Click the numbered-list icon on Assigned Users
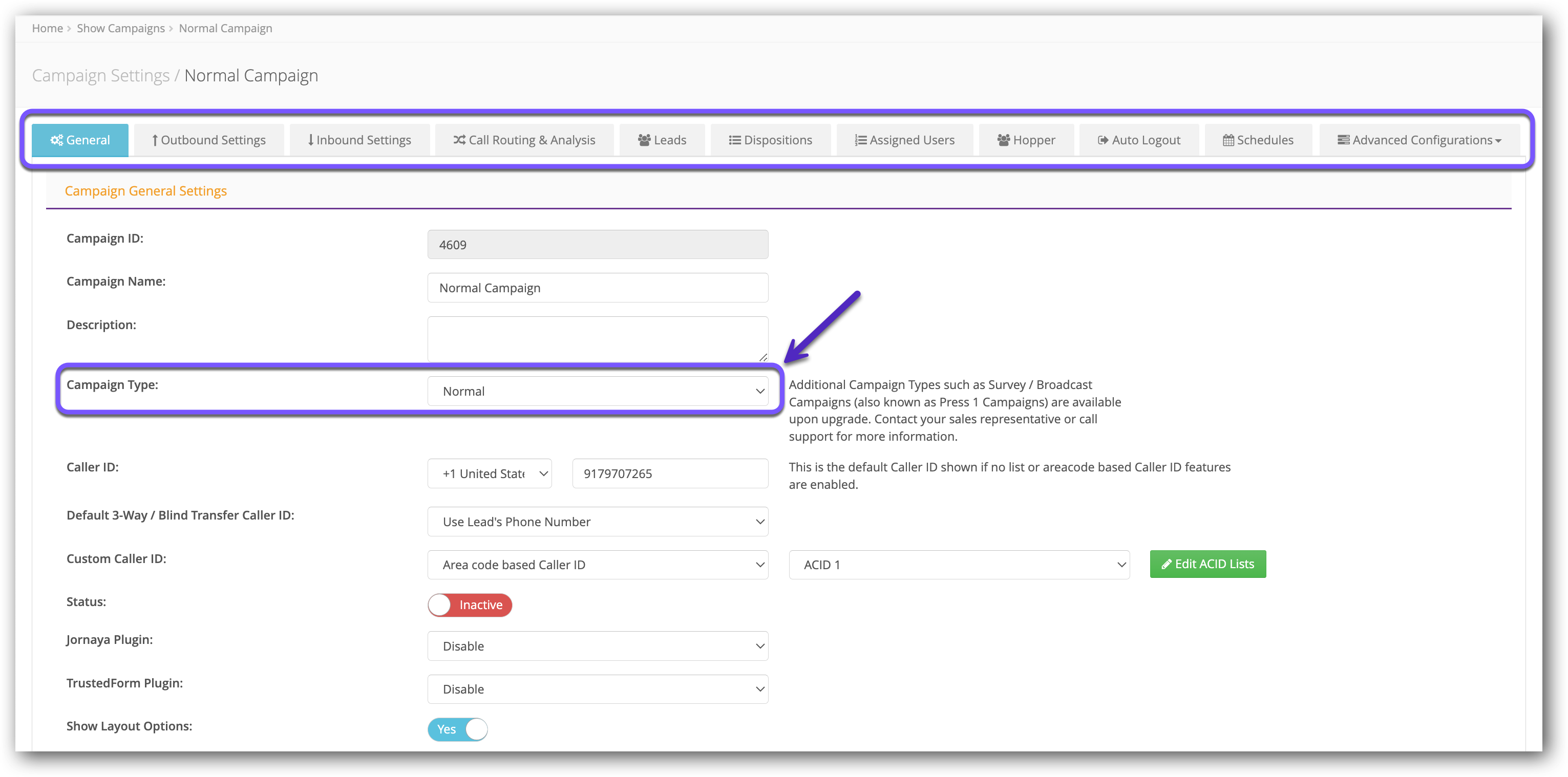1568x777 pixels. [860, 140]
